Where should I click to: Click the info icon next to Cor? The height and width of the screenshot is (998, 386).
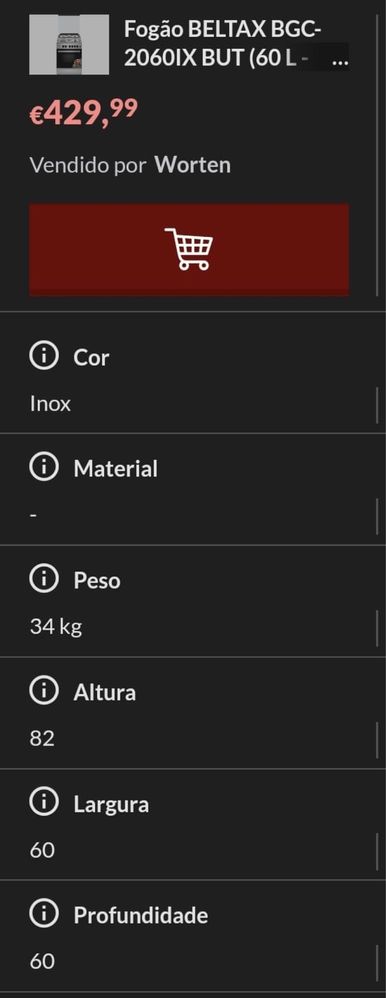coord(44,356)
